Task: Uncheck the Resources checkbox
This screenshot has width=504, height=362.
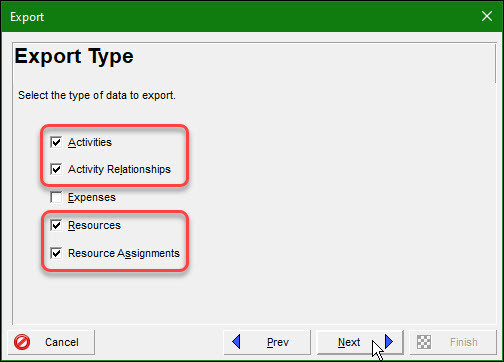Action: [56, 225]
